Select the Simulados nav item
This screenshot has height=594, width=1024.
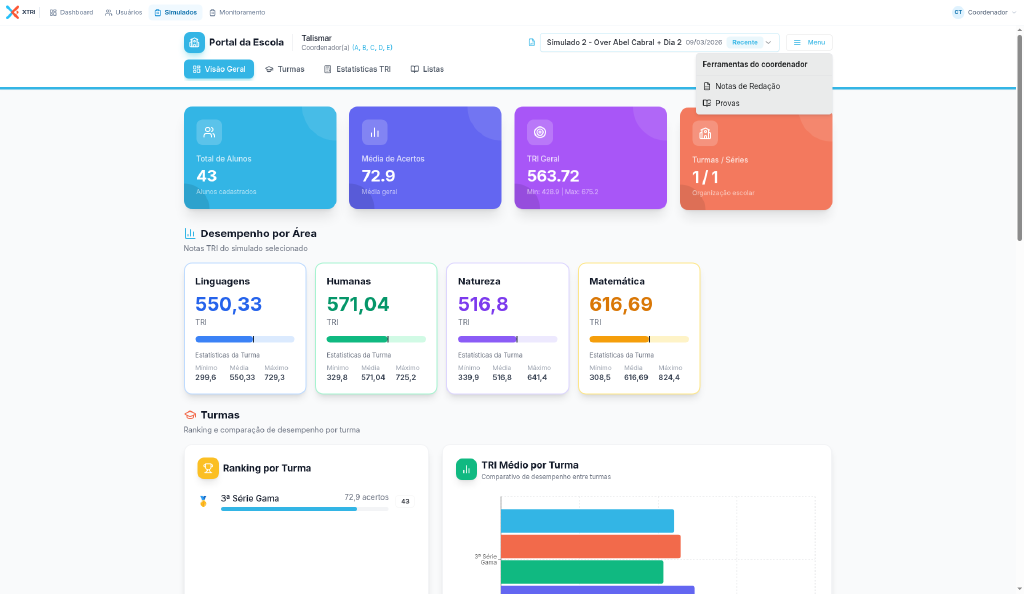(176, 12)
